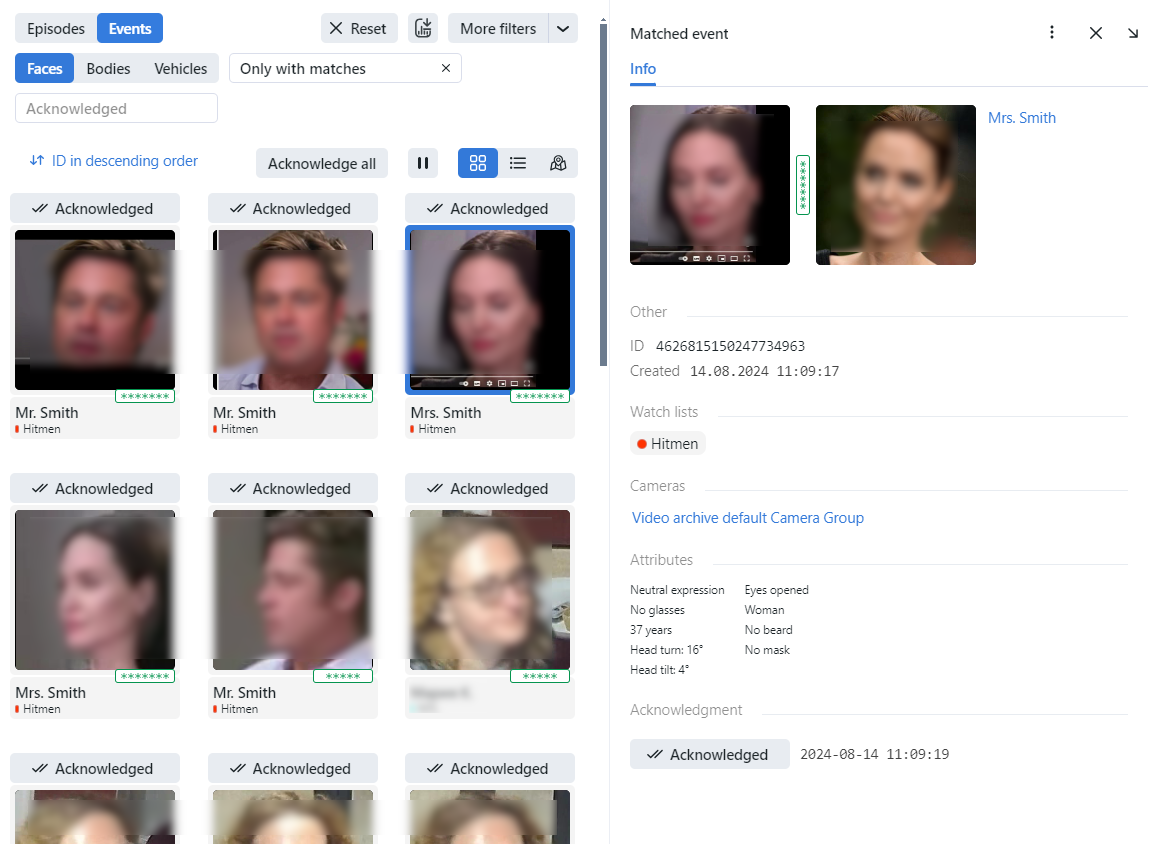The image size is (1153, 844).
Task: Click the acknowledgment timestamp 2024-08-14 11:09:19
Action: coord(874,754)
